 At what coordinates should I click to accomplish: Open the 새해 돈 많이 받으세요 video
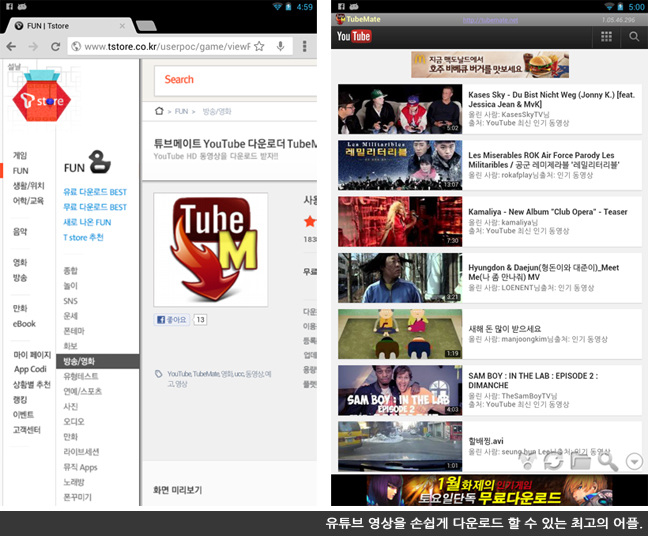[x=490, y=334]
